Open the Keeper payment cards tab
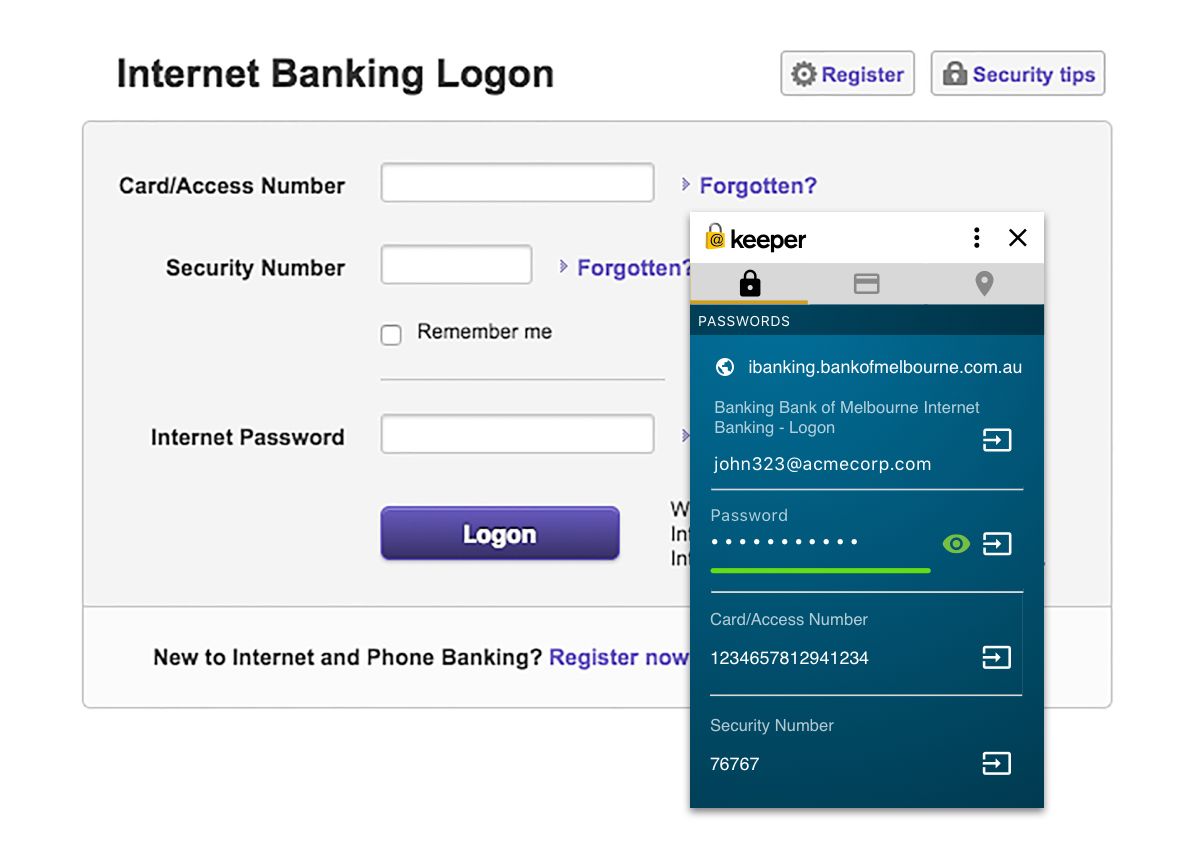Screen dimensions: 1200x862 866,285
